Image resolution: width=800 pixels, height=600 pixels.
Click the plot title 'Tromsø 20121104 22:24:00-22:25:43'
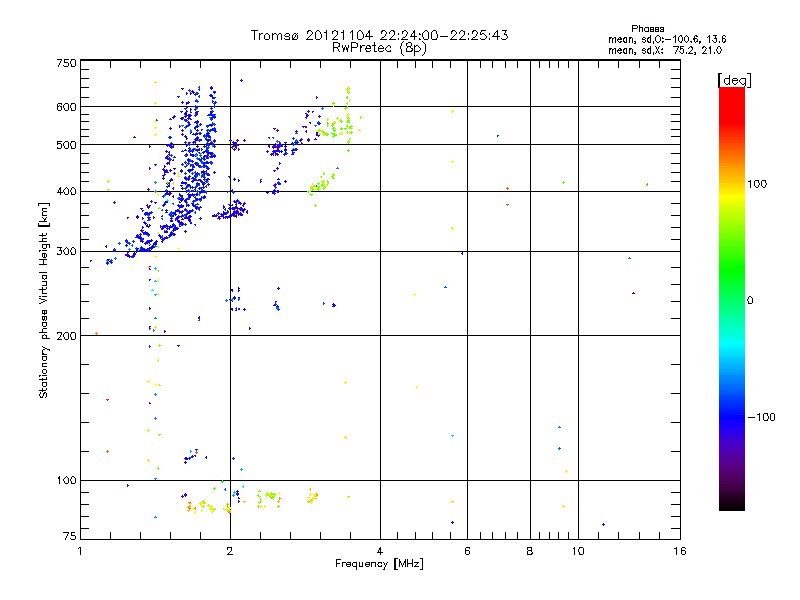coord(379,35)
